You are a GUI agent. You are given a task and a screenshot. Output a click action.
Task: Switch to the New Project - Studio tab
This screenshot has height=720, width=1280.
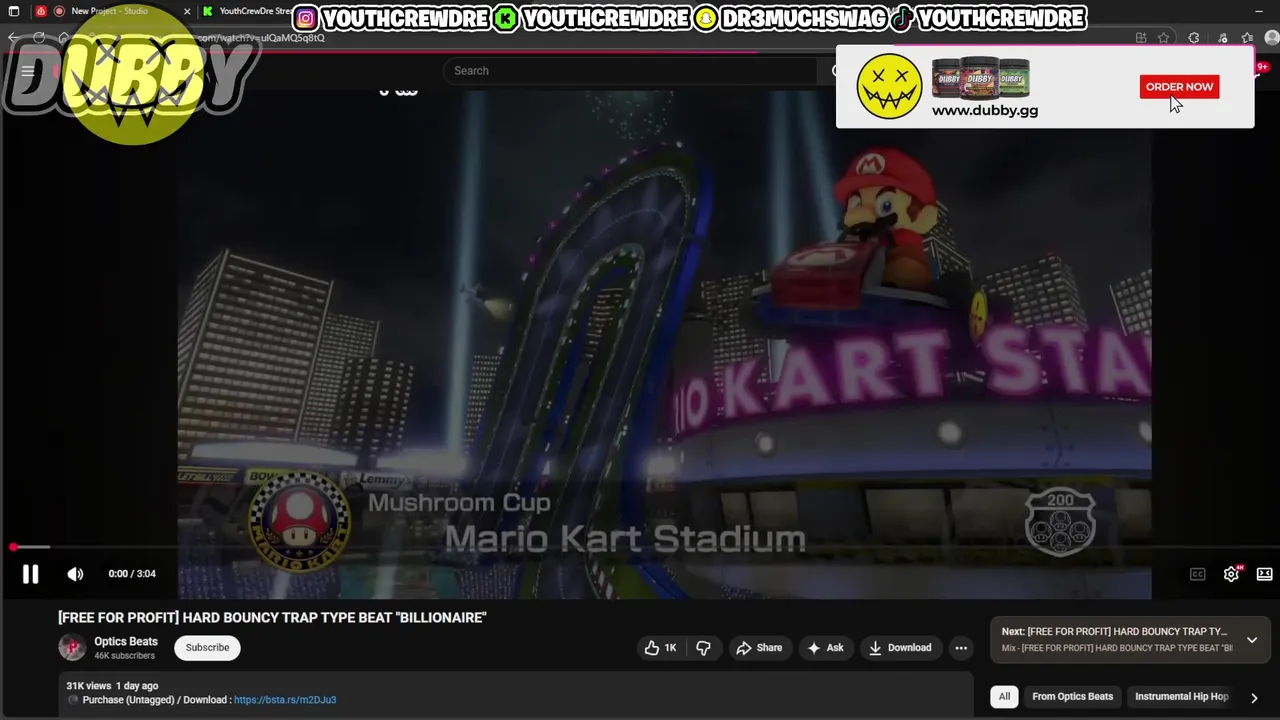[x=110, y=11]
